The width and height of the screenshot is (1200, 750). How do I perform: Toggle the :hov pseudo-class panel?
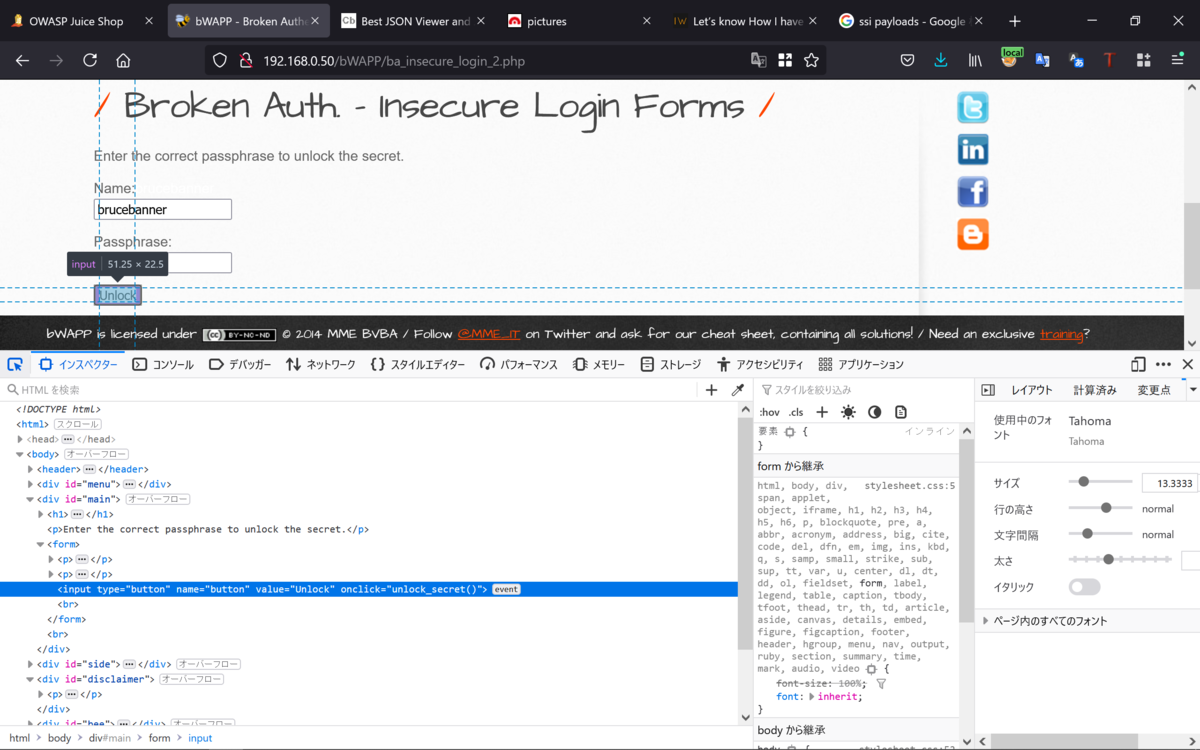point(769,411)
